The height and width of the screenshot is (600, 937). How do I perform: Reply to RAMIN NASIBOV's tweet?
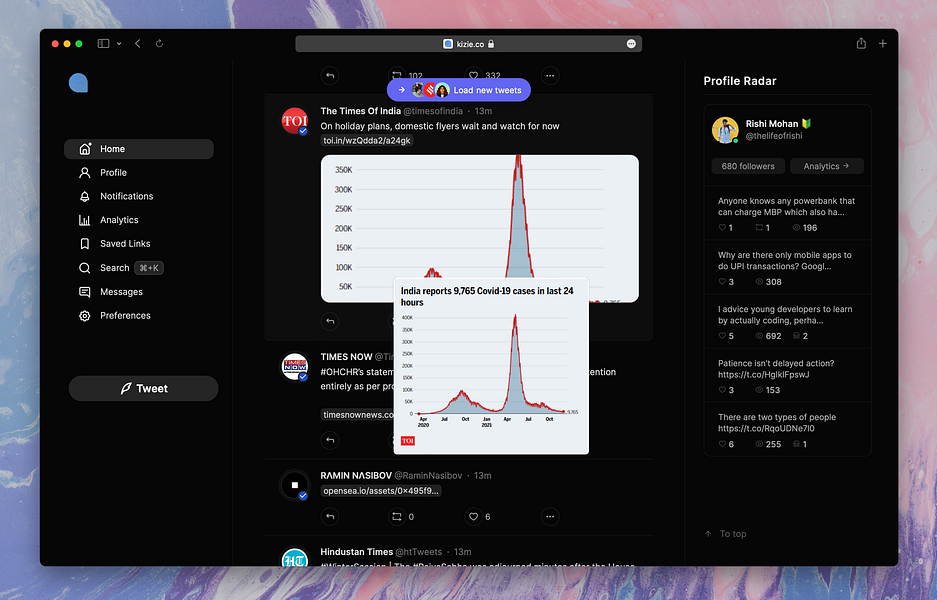click(x=330, y=516)
